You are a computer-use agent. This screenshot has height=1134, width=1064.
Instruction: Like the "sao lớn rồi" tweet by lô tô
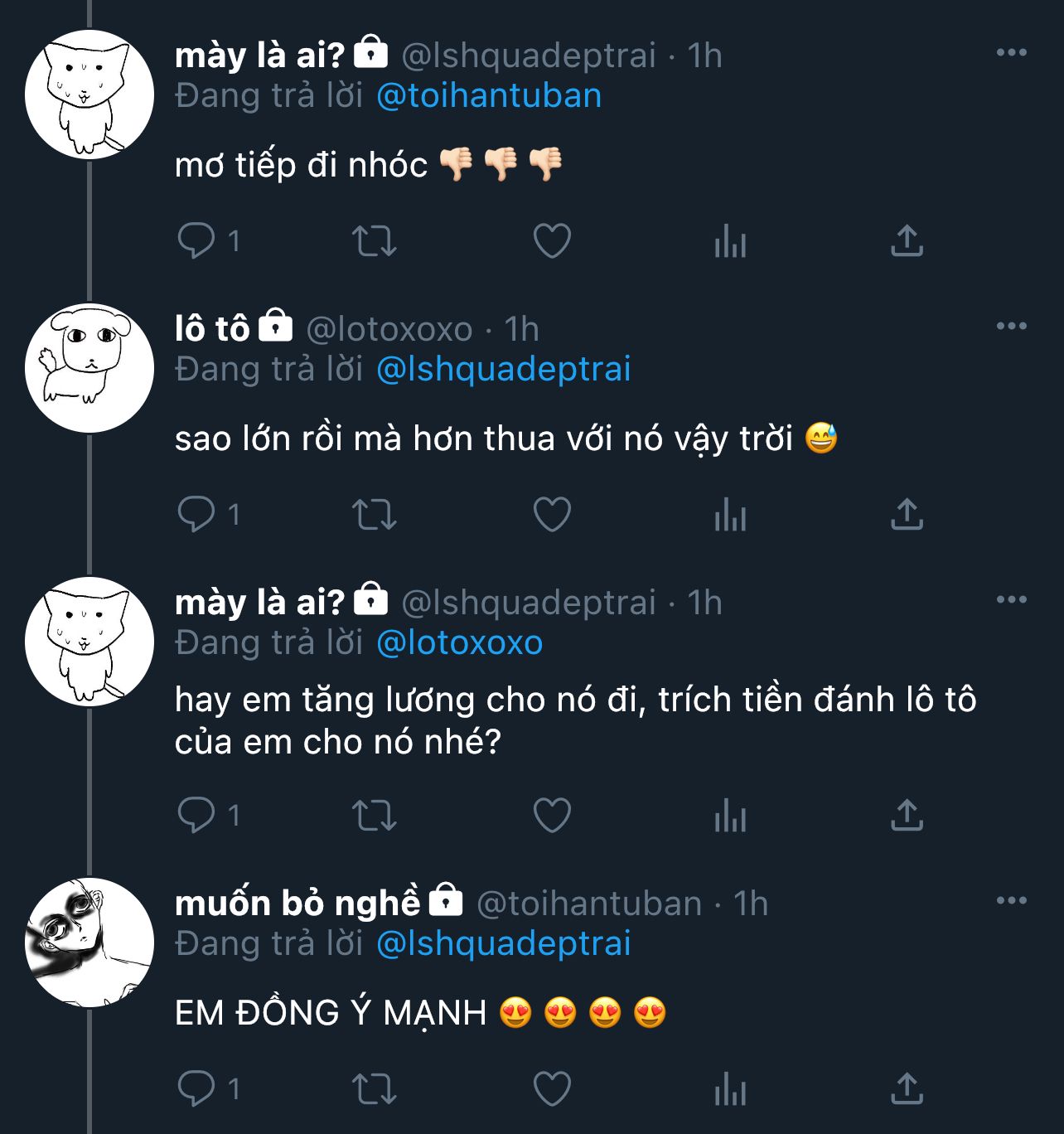tap(552, 515)
